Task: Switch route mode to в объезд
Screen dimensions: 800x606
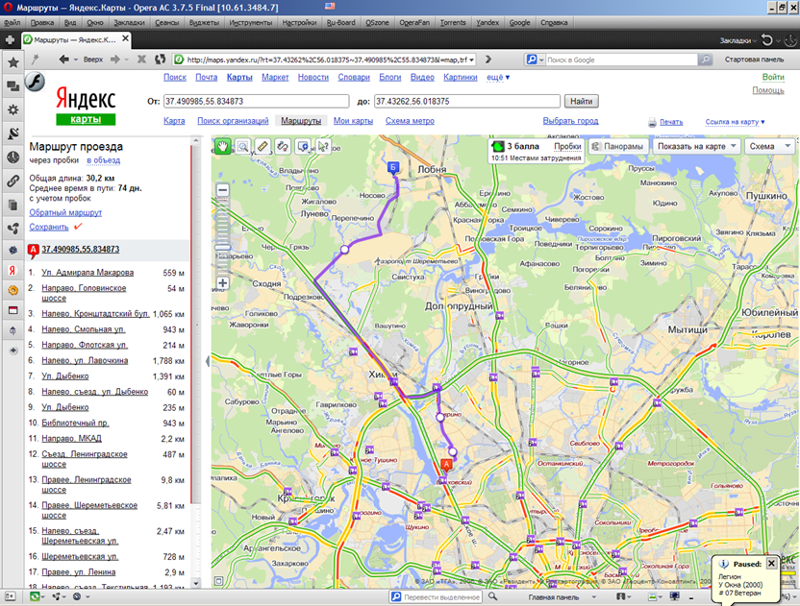Action: coord(103,160)
